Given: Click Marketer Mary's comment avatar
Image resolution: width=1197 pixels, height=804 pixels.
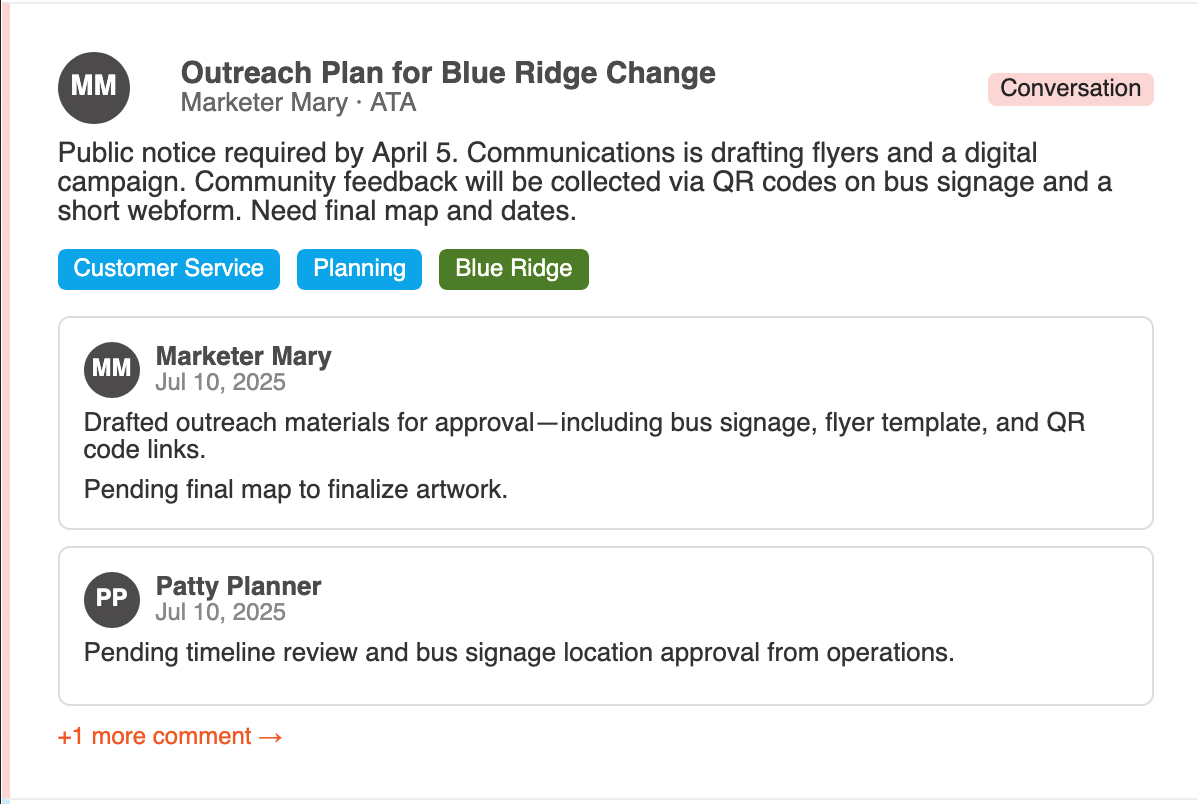Looking at the screenshot, I should pos(111,370).
